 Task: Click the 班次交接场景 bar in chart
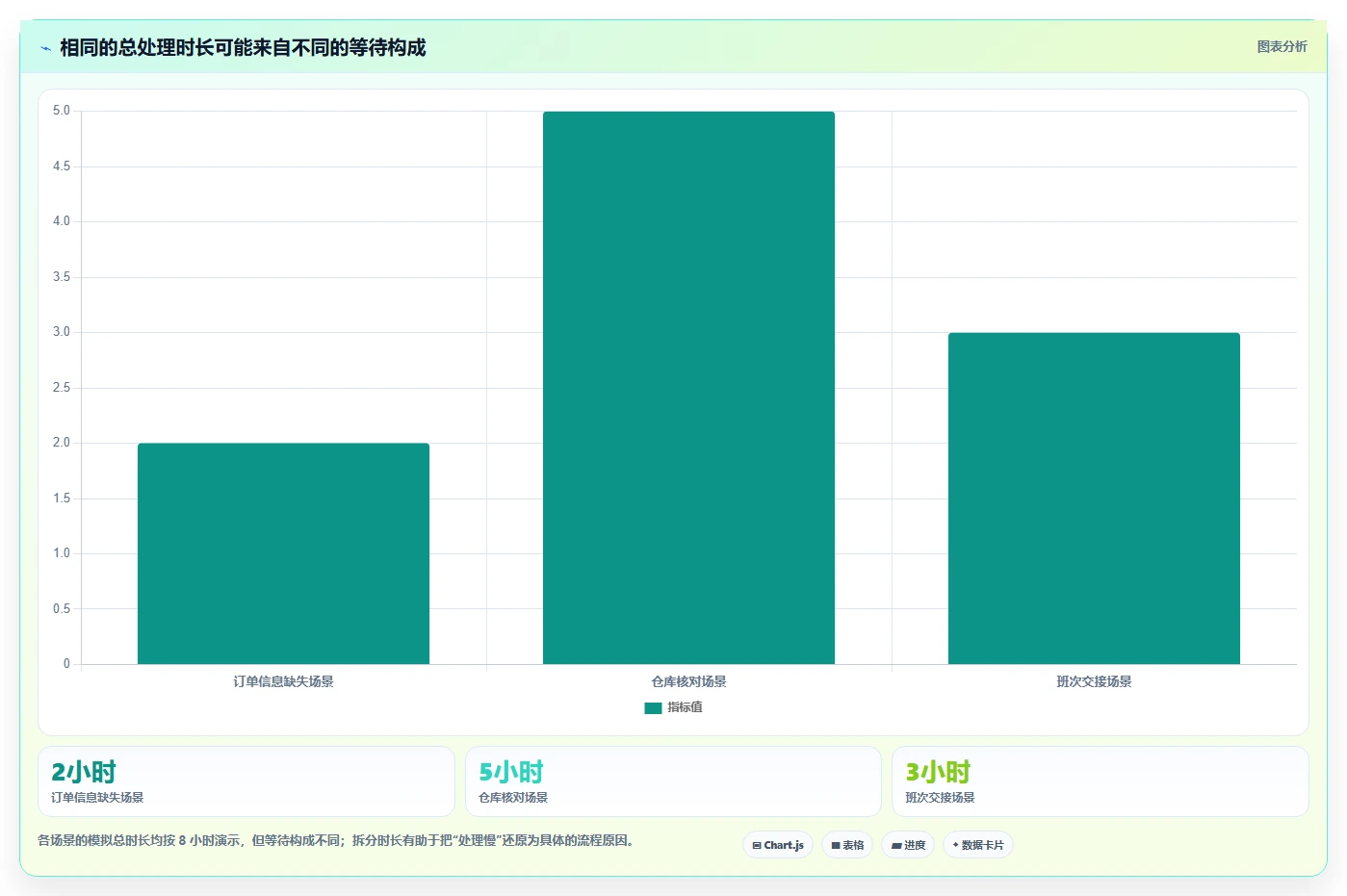tap(1094, 499)
